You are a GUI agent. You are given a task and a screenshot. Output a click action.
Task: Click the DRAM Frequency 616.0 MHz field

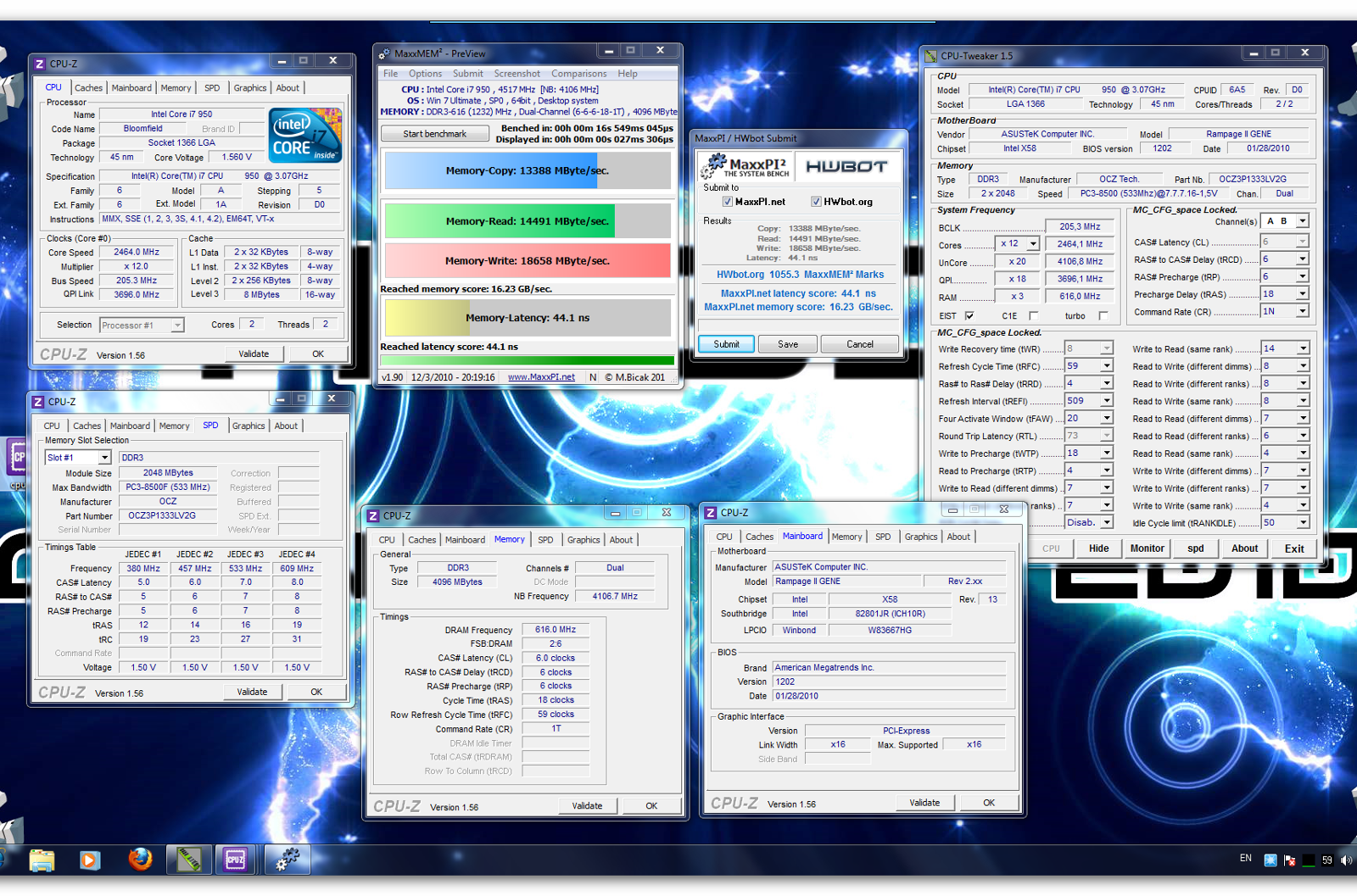point(556,630)
